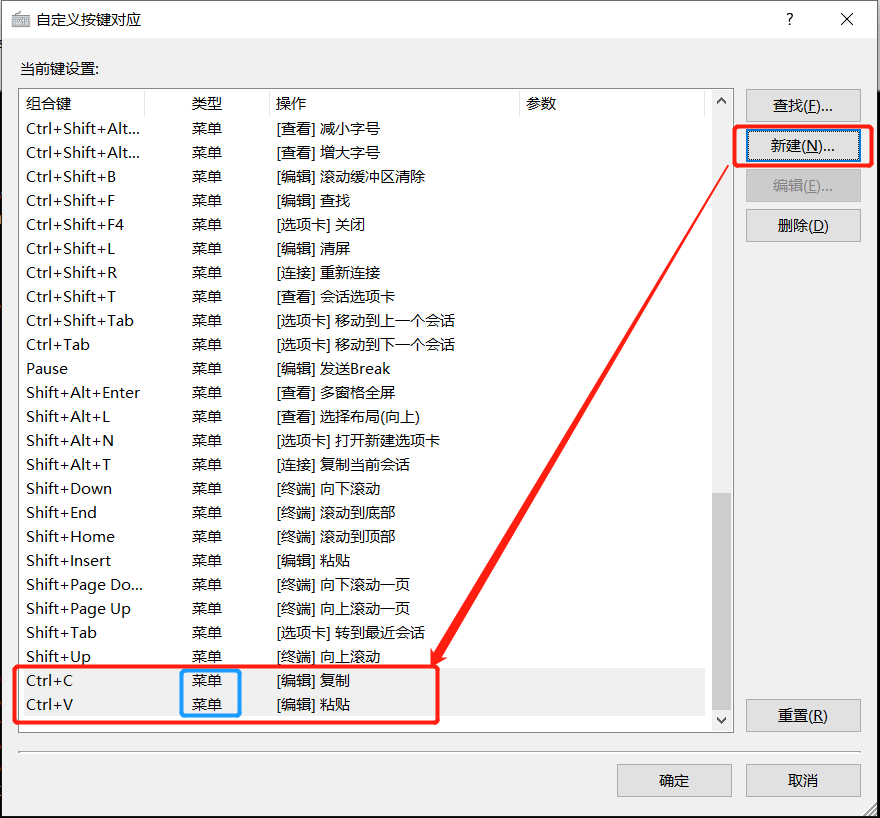The height and width of the screenshot is (818, 880).
Task: Click the 取消 button to cancel
Action: (803, 780)
